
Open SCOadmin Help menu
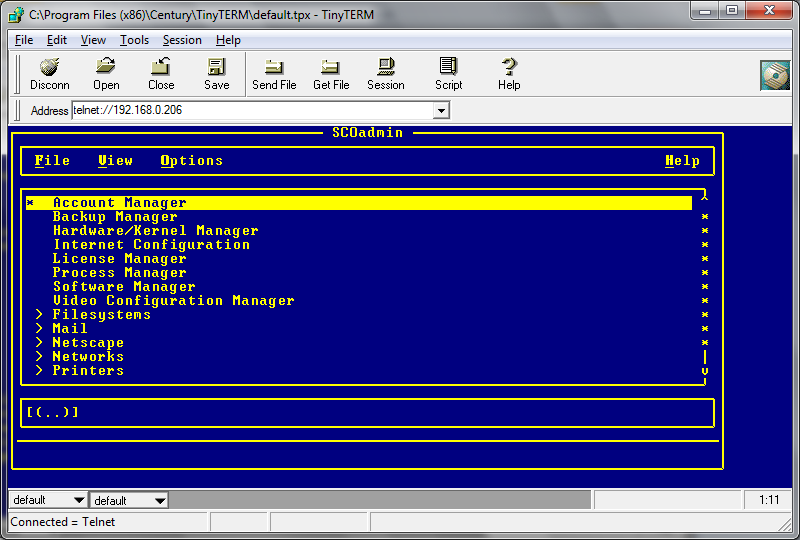click(682, 161)
